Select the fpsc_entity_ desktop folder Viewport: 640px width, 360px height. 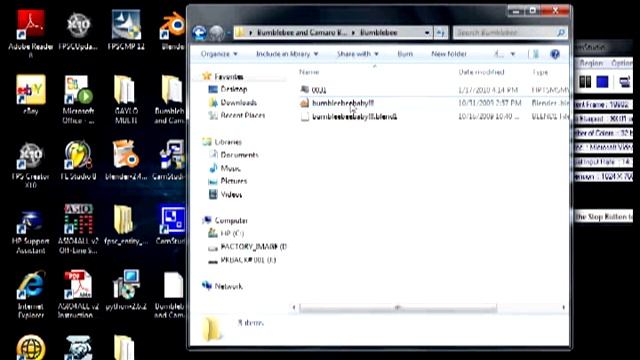point(126,225)
